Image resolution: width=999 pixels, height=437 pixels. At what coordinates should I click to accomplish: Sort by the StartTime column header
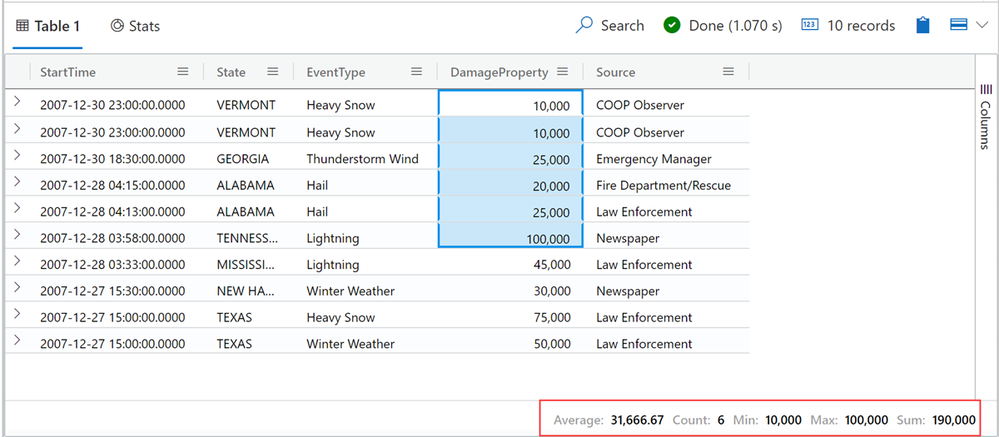[x=68, y=73]
